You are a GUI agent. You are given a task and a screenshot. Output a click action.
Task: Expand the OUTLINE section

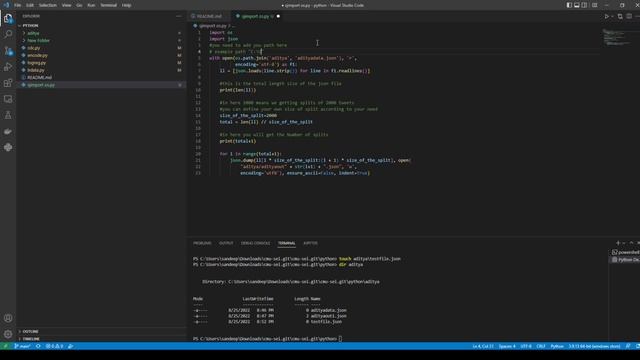pos(101,331)
